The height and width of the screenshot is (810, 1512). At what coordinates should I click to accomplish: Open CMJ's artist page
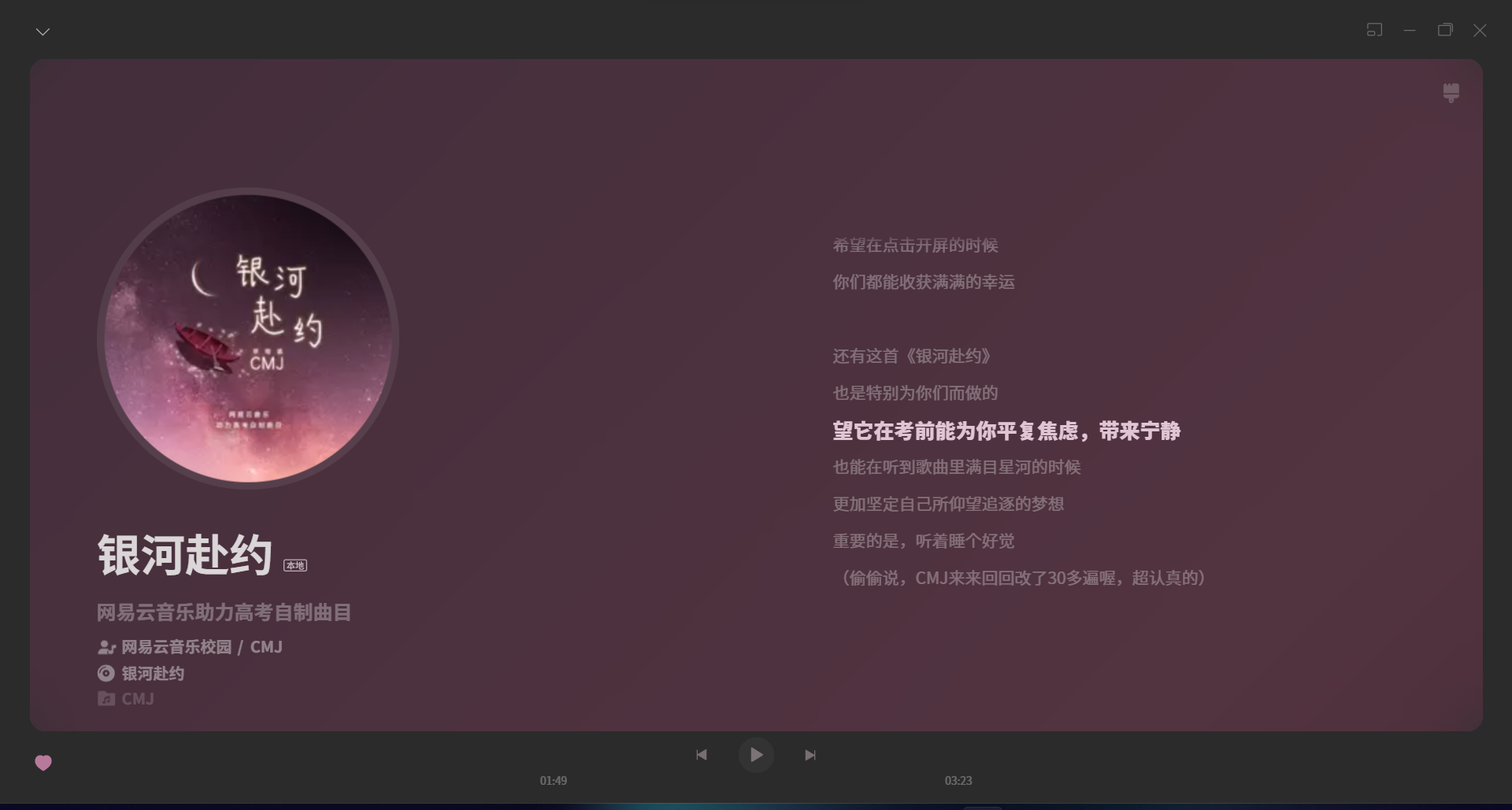[x=266, y=647]
